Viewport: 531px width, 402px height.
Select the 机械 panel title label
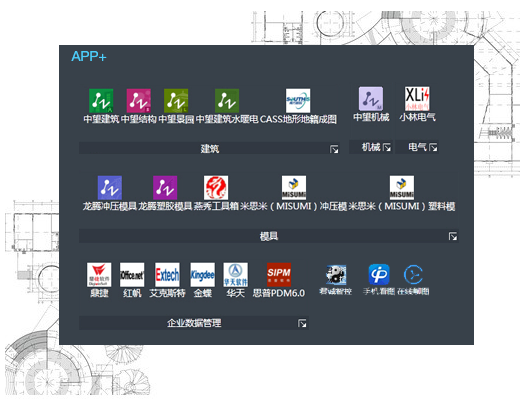click(x=371, y=147)
